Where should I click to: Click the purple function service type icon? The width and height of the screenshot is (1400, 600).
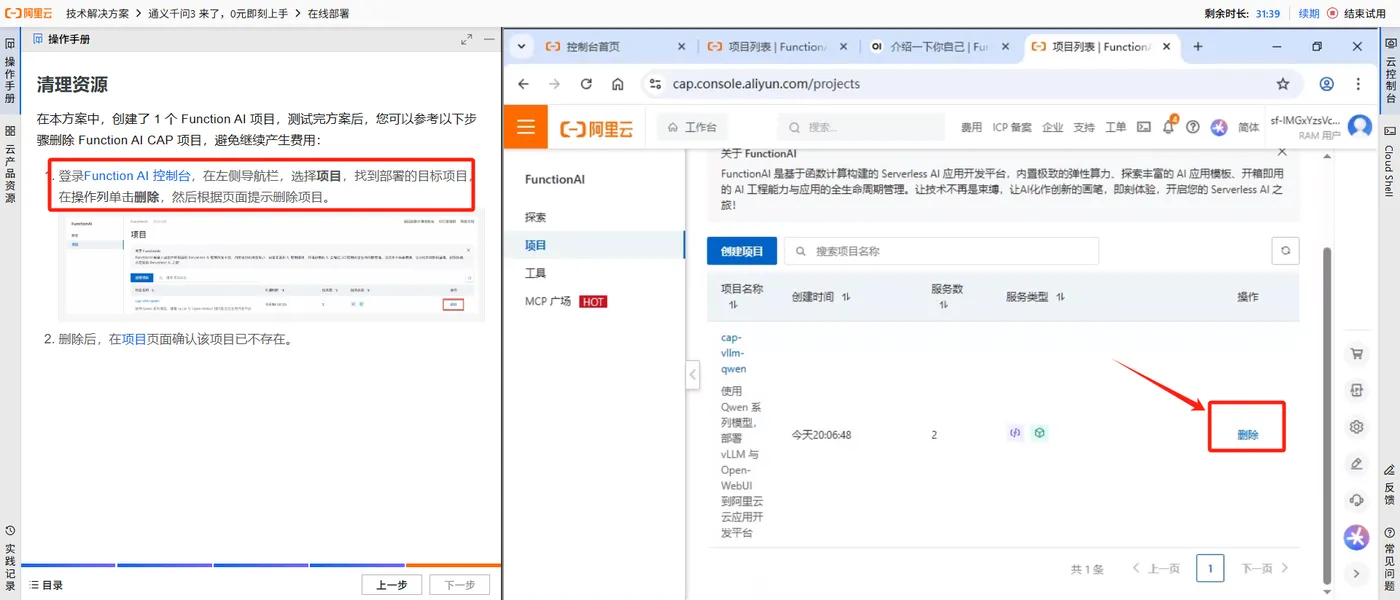tap(1016, 433)
